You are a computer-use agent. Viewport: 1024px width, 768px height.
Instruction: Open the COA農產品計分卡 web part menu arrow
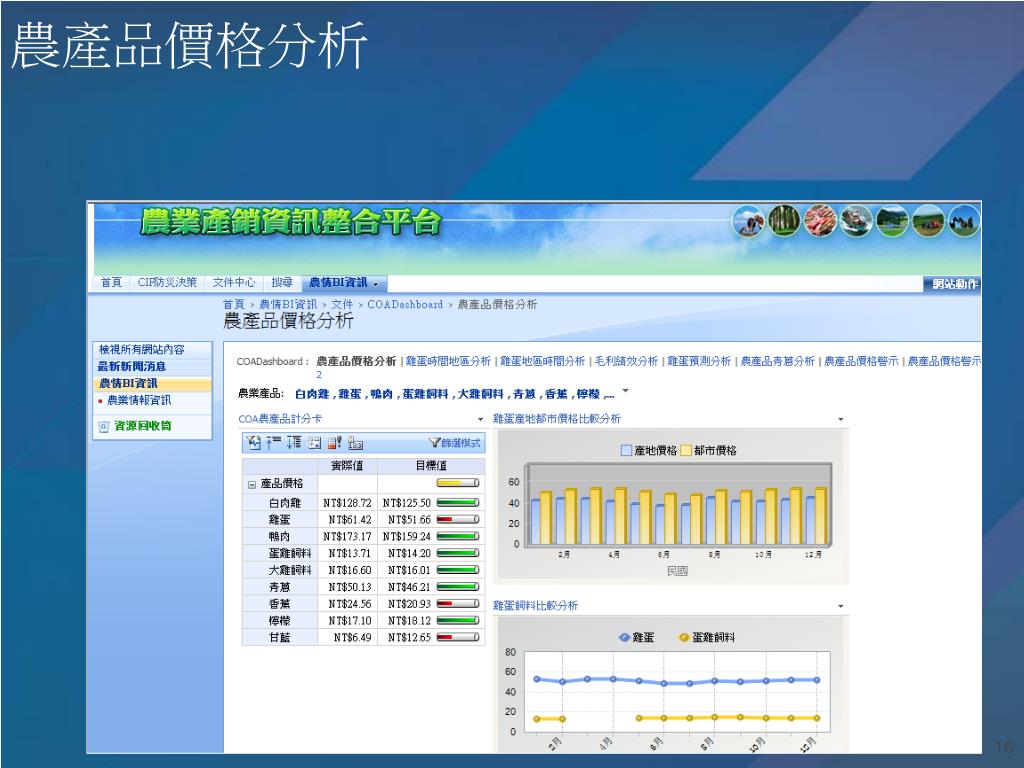pyautogui.click(x=480, y=419)
